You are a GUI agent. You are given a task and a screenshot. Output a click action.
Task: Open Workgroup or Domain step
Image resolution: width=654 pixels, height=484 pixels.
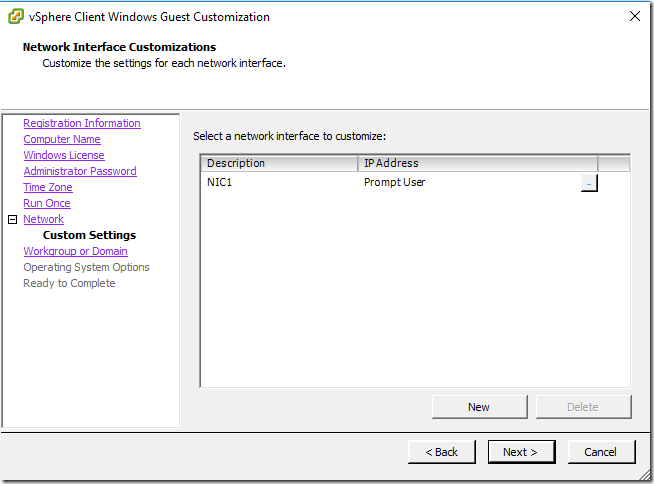[75, 251]
